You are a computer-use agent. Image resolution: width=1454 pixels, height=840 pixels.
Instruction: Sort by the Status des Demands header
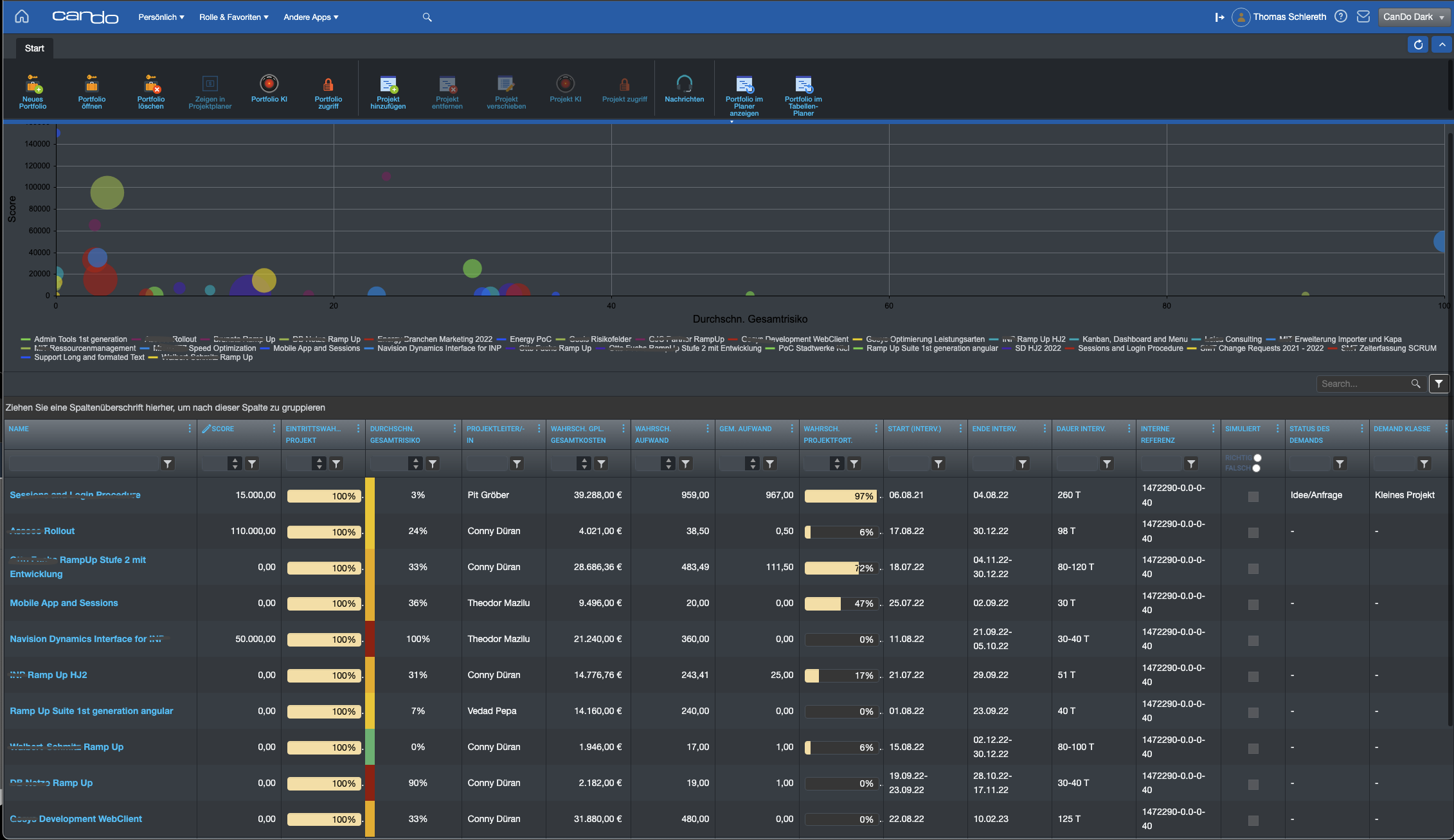1309,434
